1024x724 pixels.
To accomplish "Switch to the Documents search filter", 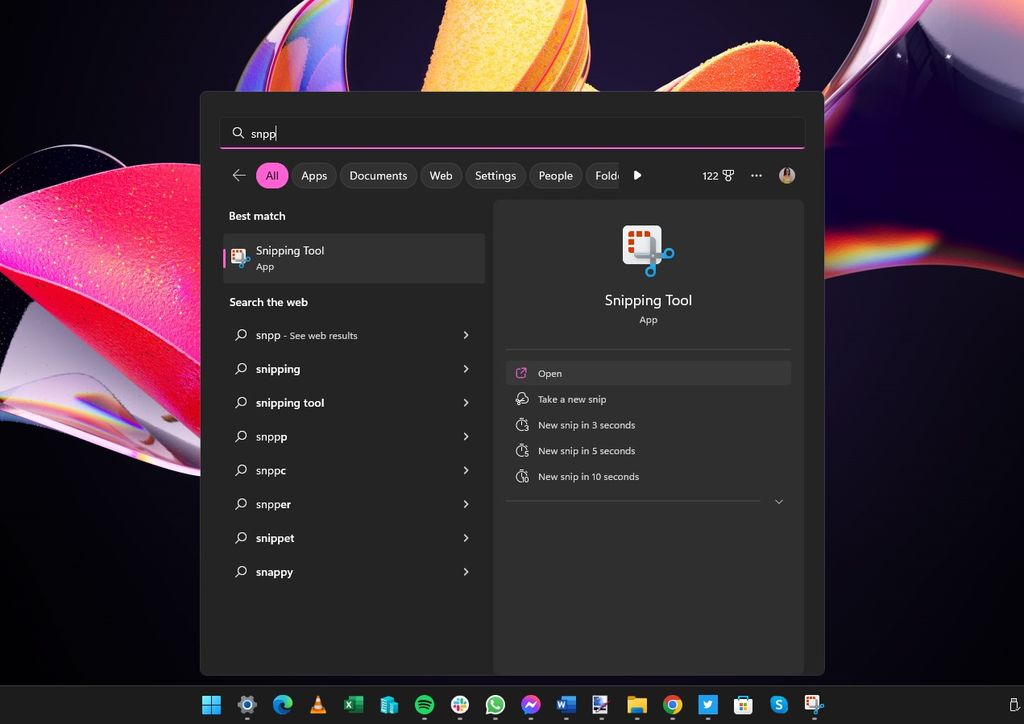I will pyautogui.click(x=378, y=175).
